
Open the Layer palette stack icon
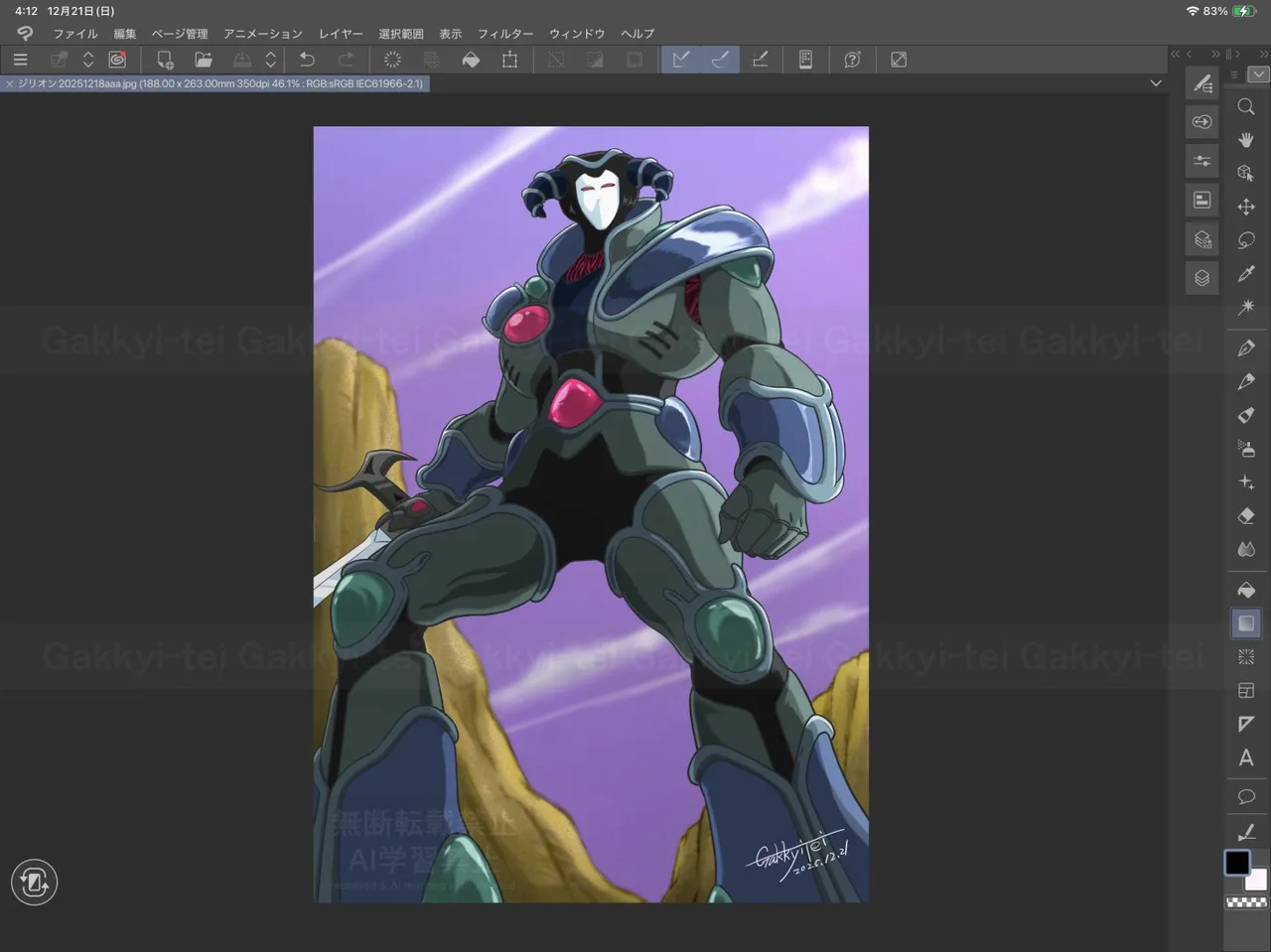coord(1202,278)
